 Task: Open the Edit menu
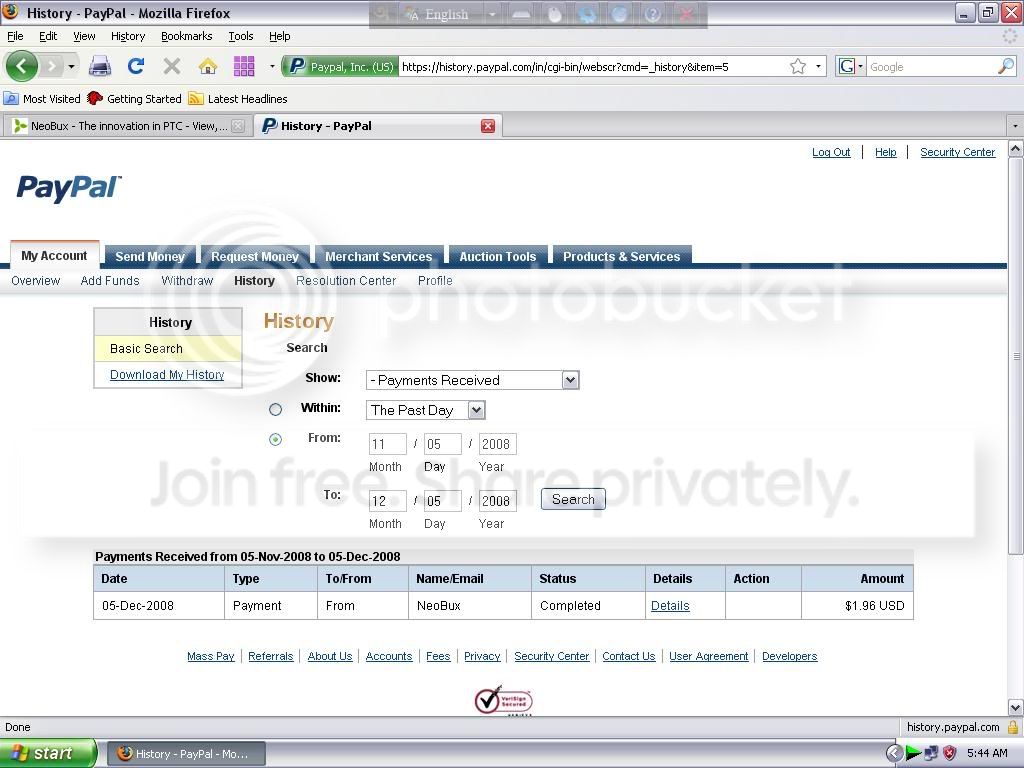48,36
